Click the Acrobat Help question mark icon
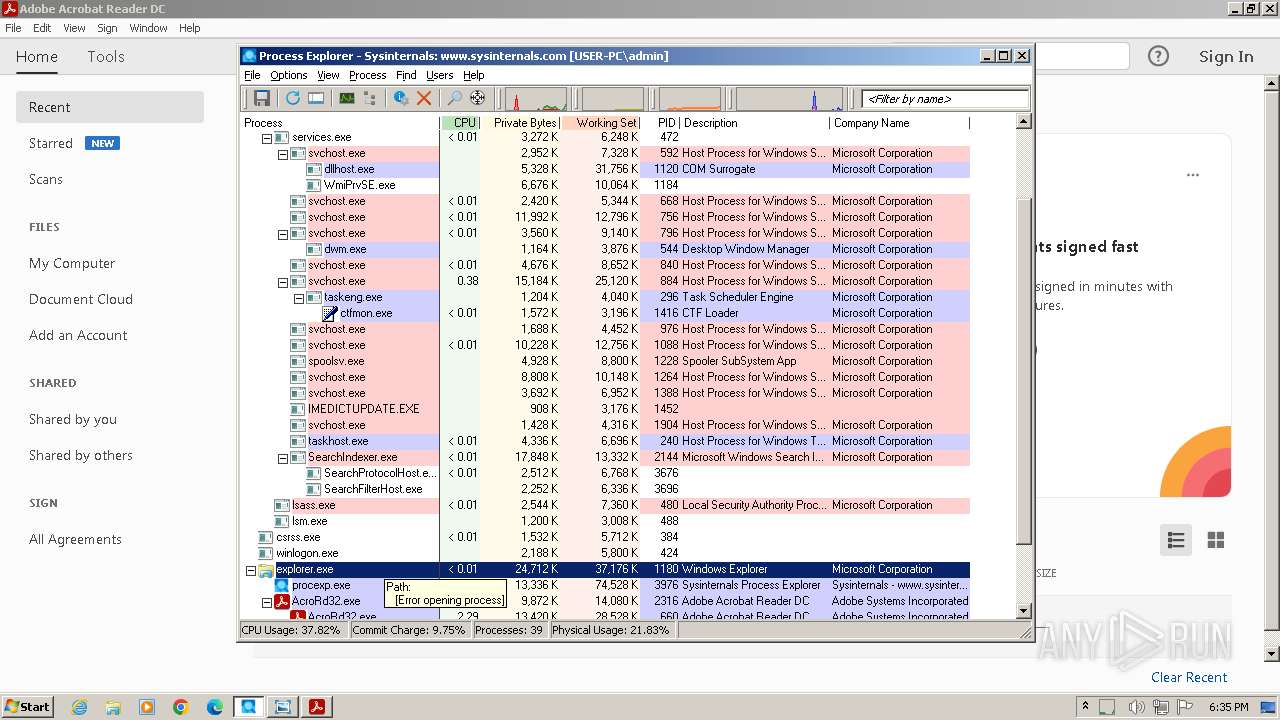 1158,56
